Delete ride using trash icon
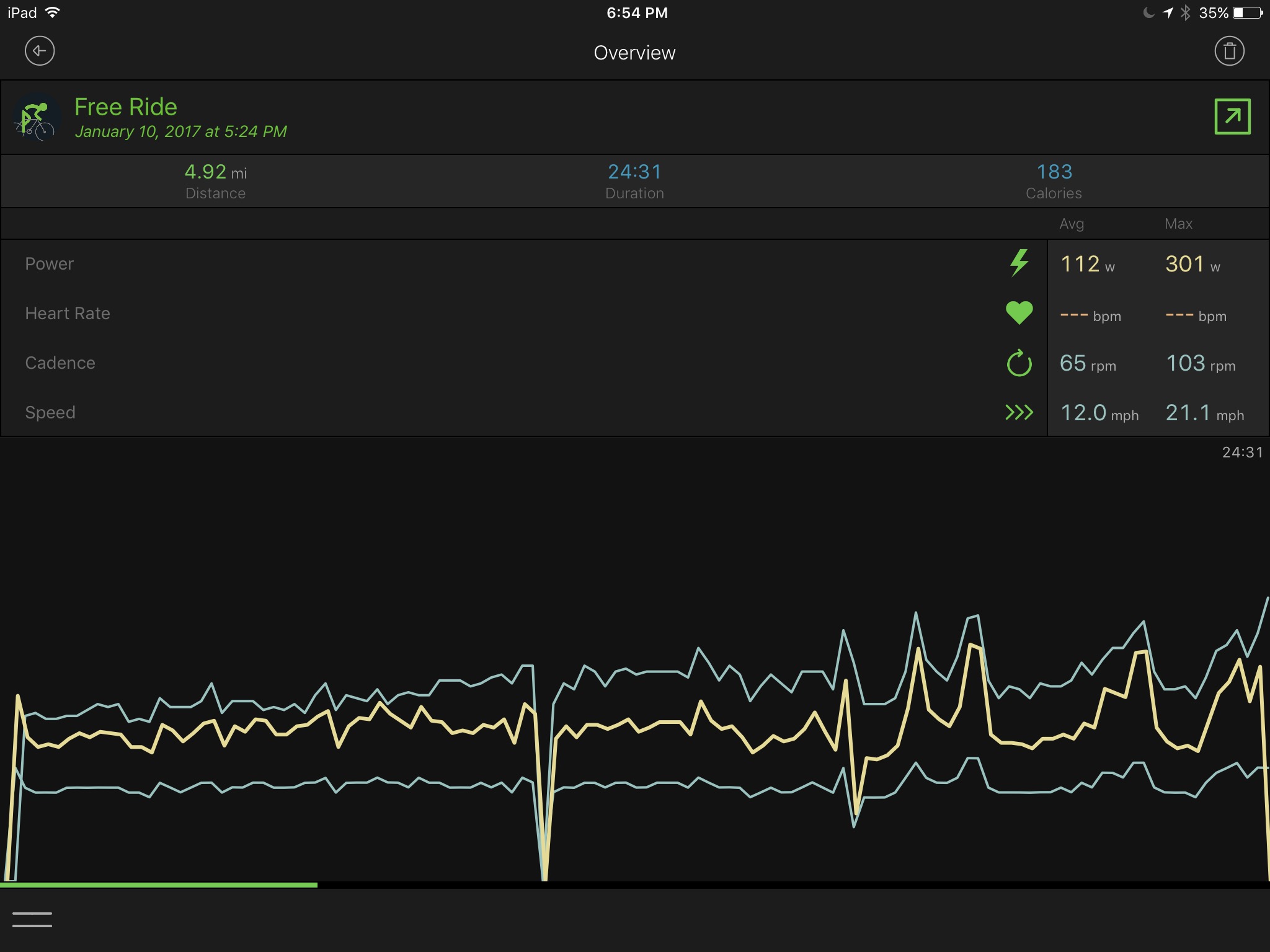1270x952 pixels. click(x=1229, y=51)
